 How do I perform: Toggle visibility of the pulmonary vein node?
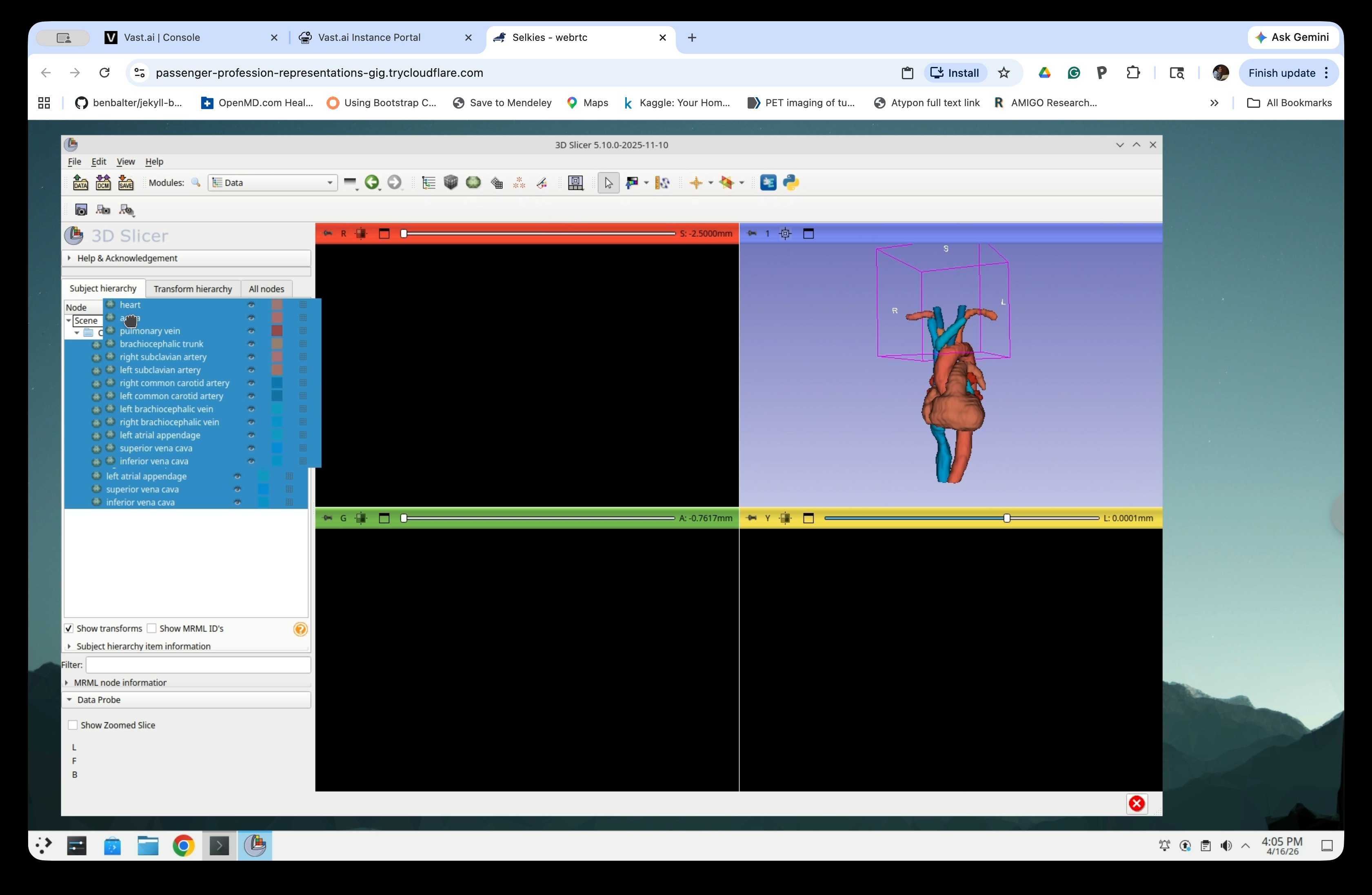[251, 331]
